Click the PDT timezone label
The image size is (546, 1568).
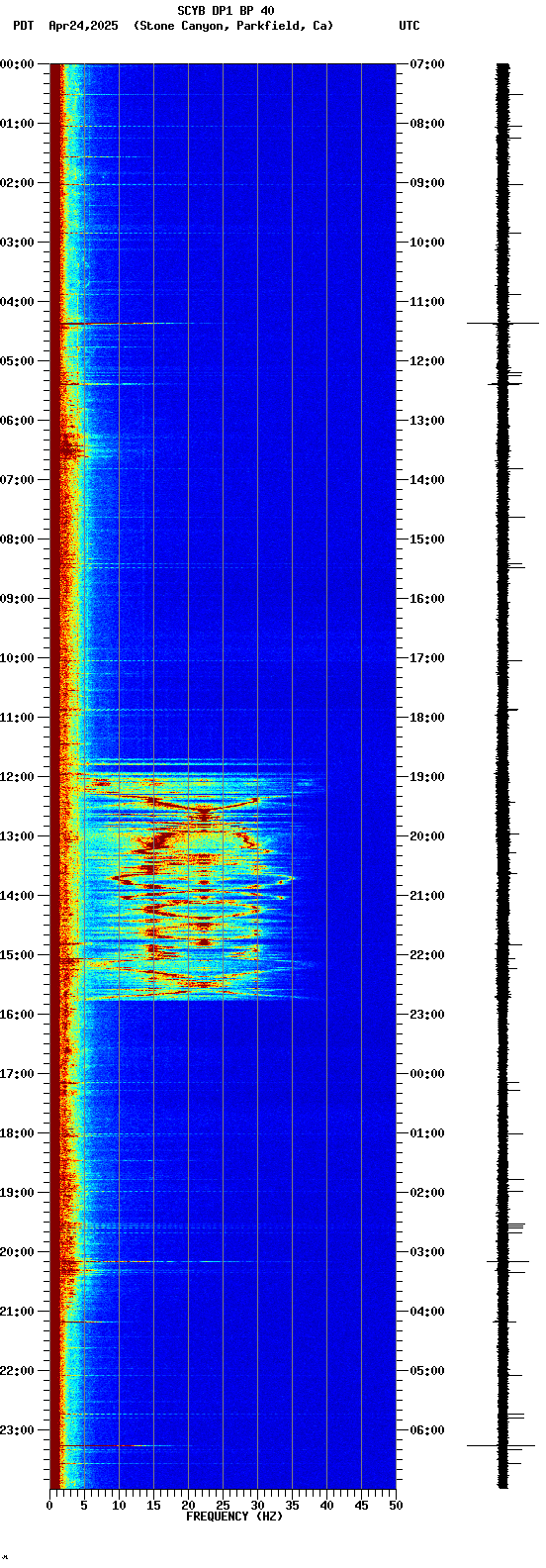23,26
